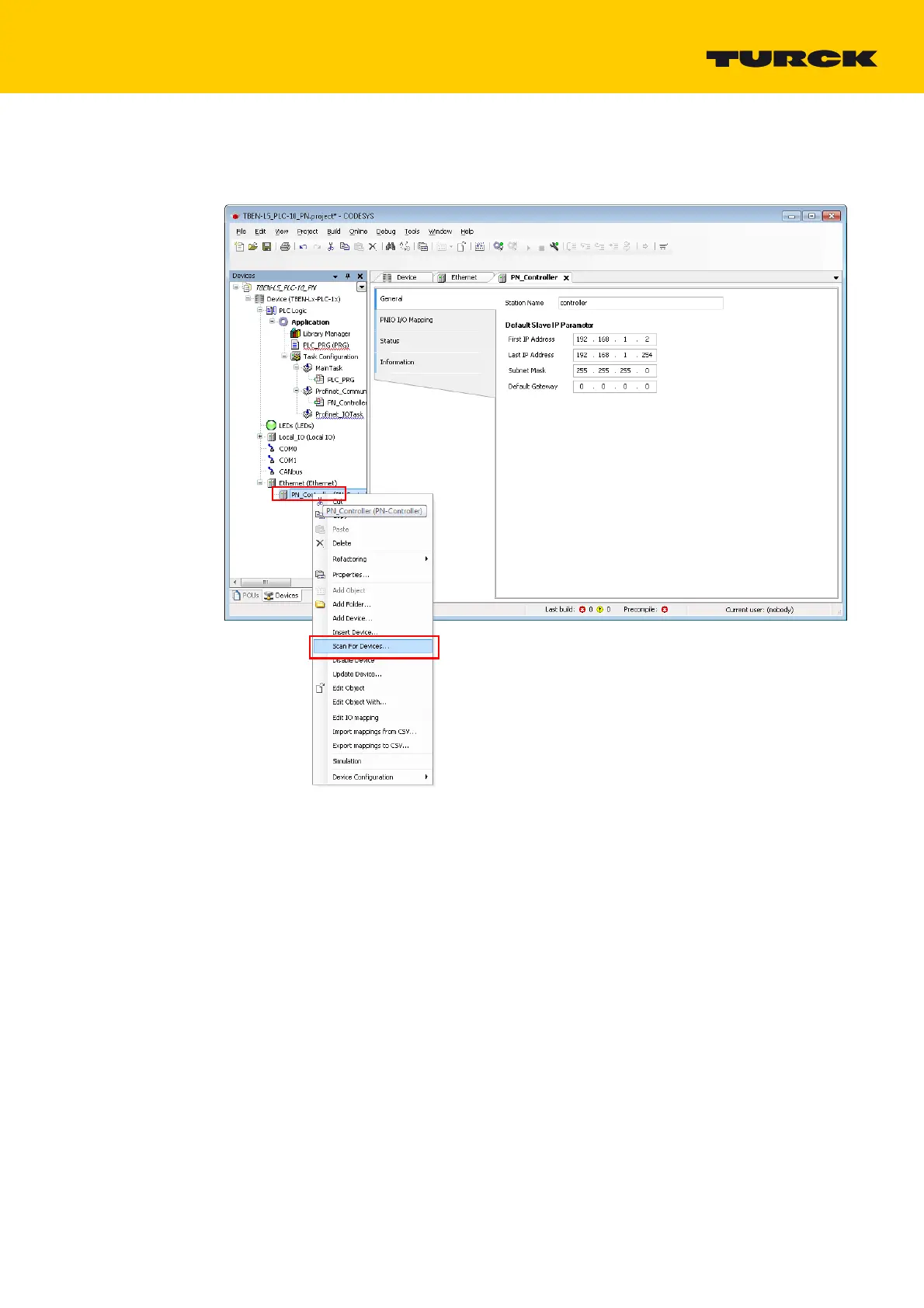Click the Subnet Mask field

615,370
